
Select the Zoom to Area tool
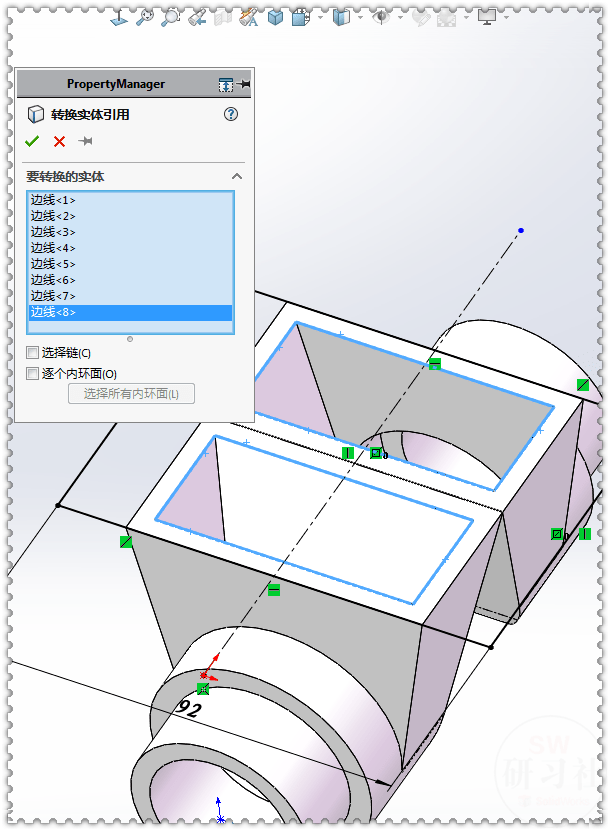coord(171,17)
